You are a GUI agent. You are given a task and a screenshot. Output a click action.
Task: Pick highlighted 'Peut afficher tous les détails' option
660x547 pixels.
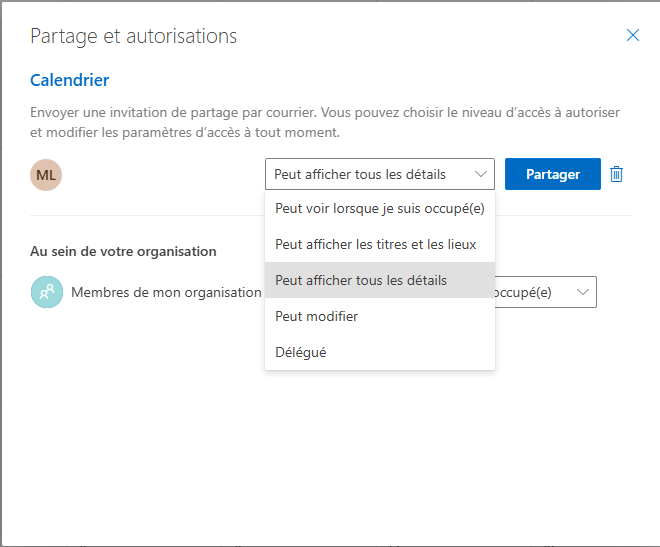click(361, 280)
